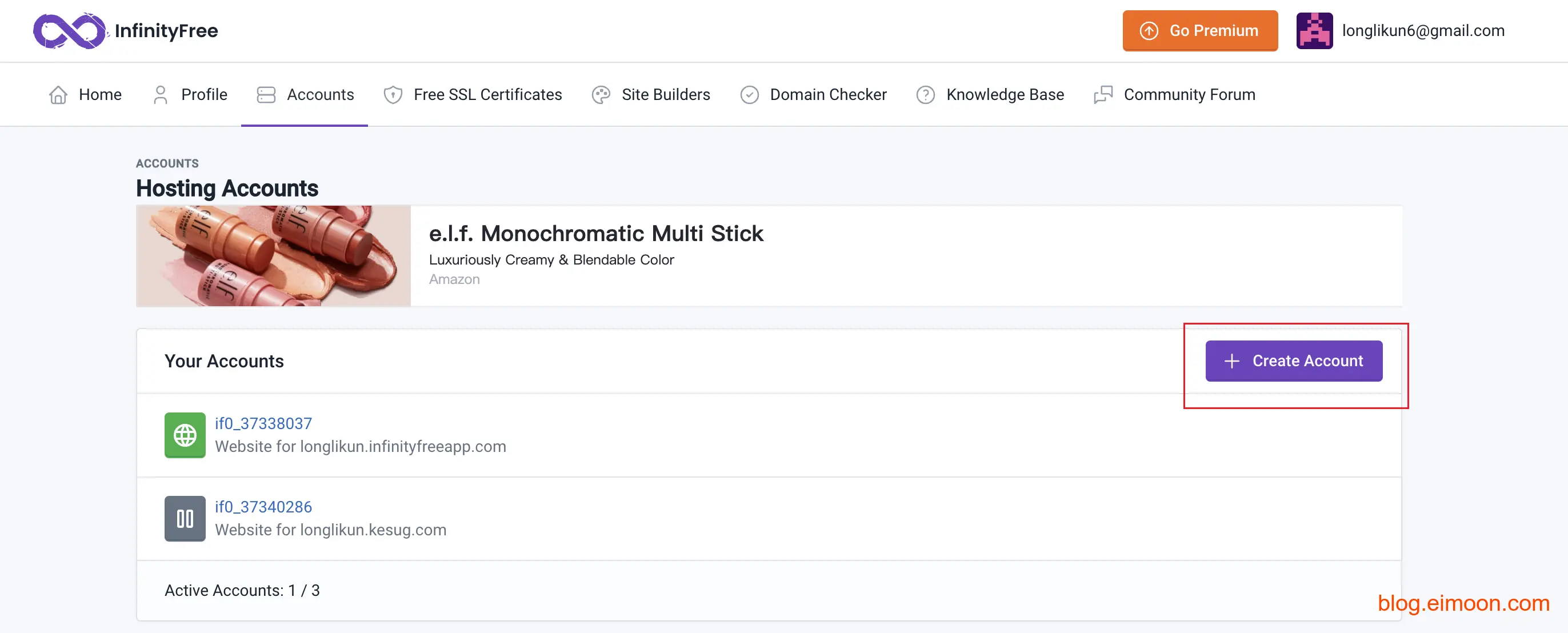Click the Go Premium button
Screen dimensions: 1568x633
1200,30
